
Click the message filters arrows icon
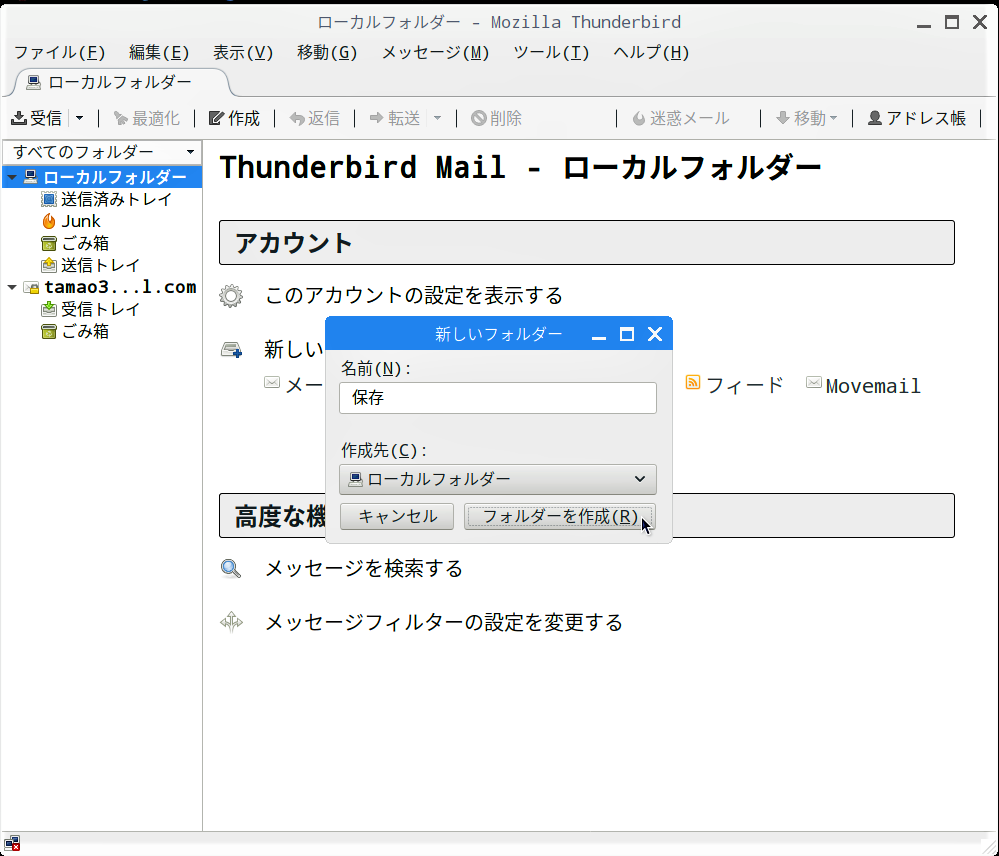coord(231,623)
